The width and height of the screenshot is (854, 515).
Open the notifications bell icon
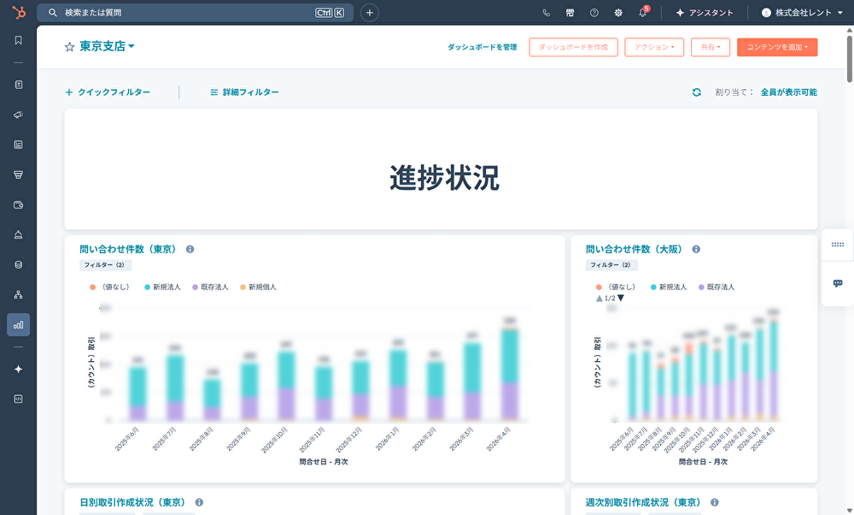click(643, 13)
